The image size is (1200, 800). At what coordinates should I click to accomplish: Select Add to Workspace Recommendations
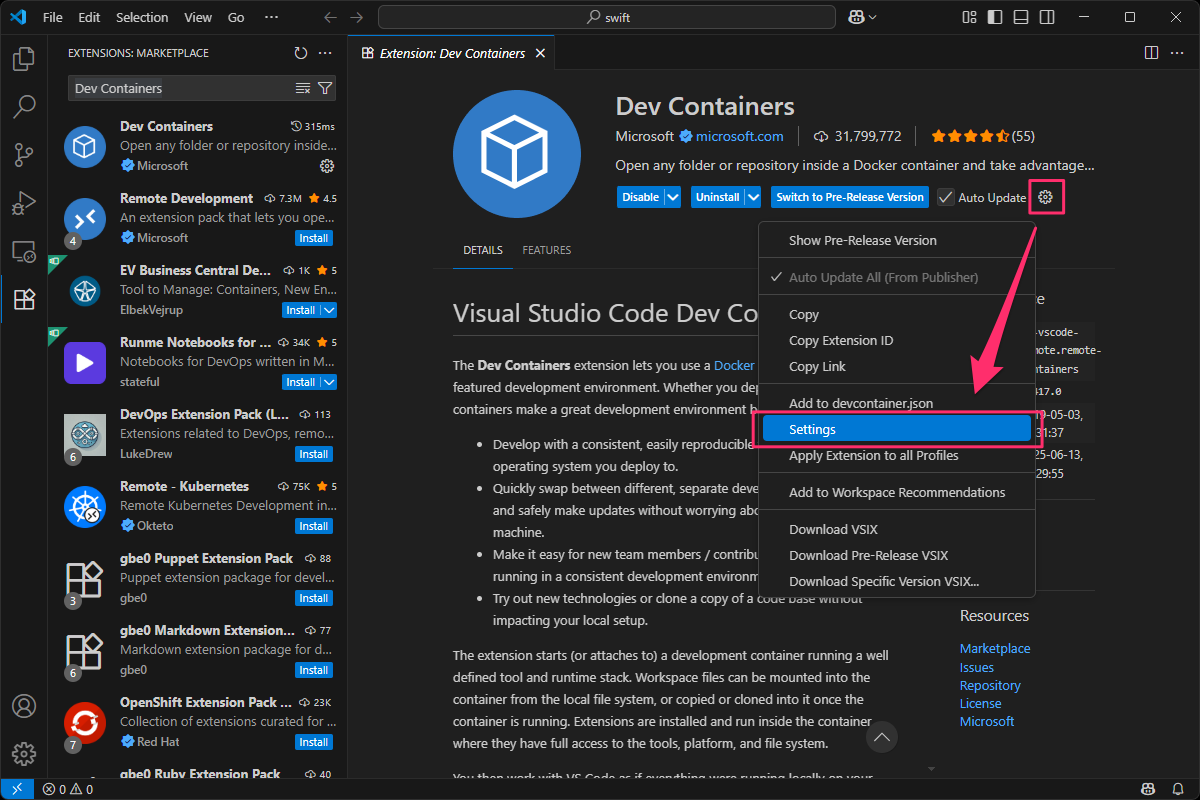(x=896, y=492)
